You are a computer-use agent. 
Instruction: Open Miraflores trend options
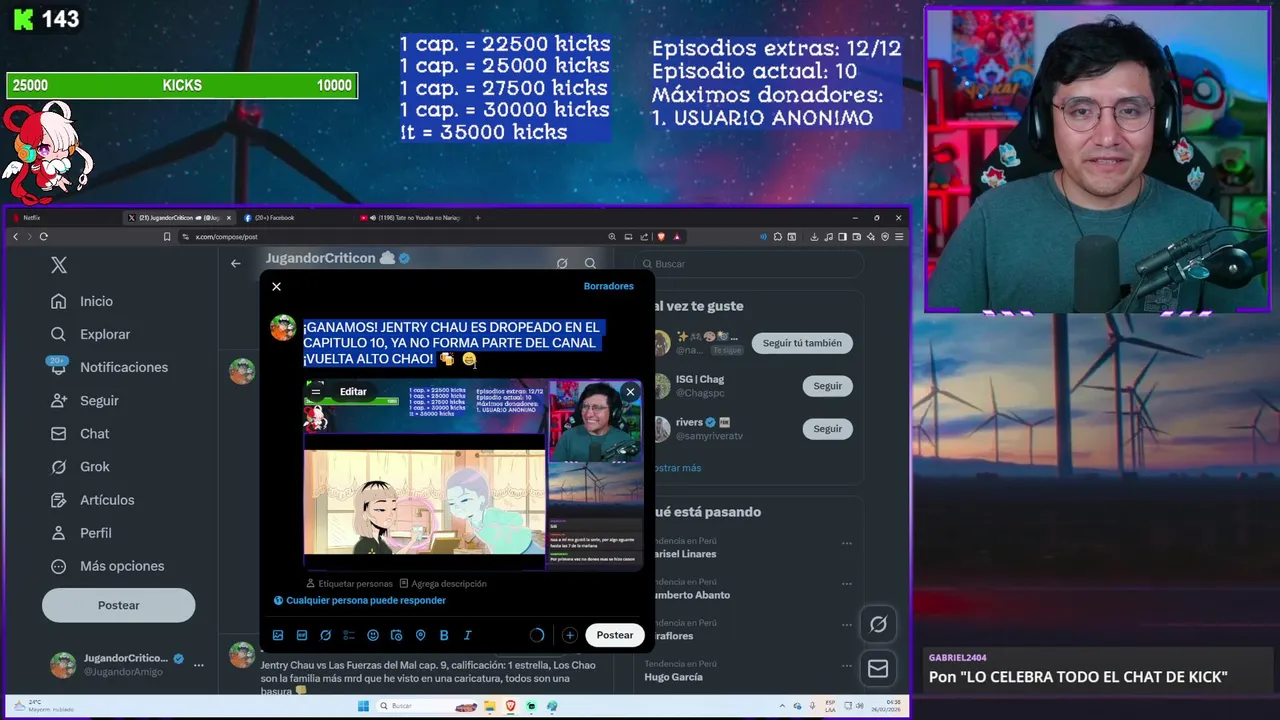[847, 625]
